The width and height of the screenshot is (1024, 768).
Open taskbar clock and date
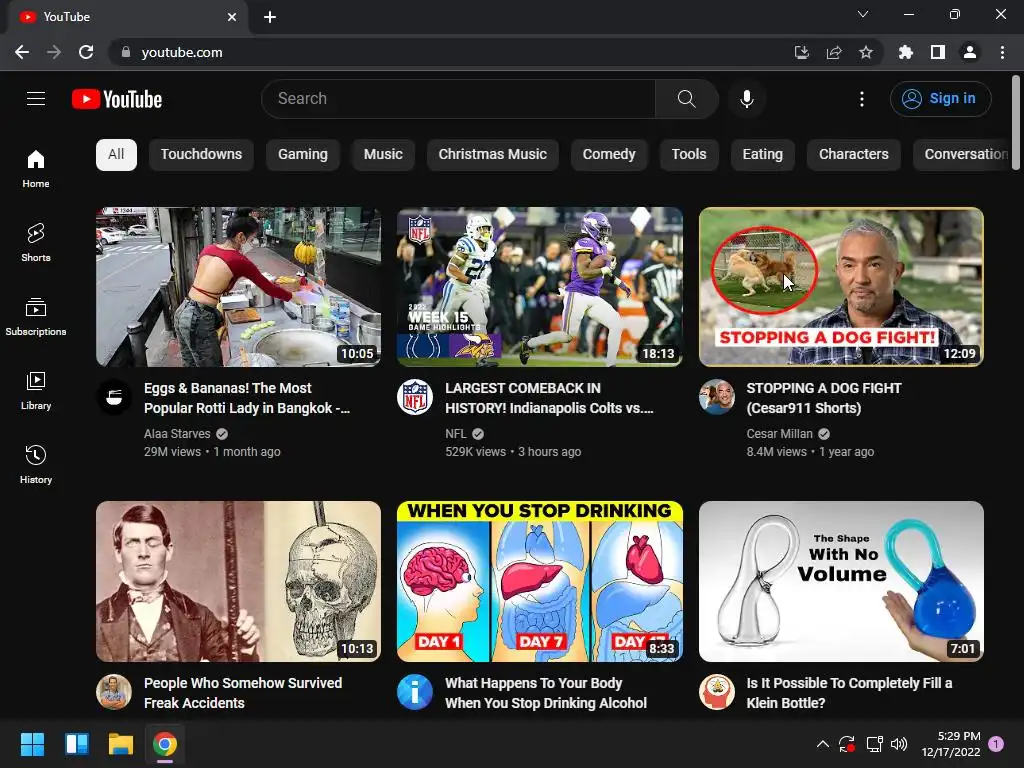point(951,744)
